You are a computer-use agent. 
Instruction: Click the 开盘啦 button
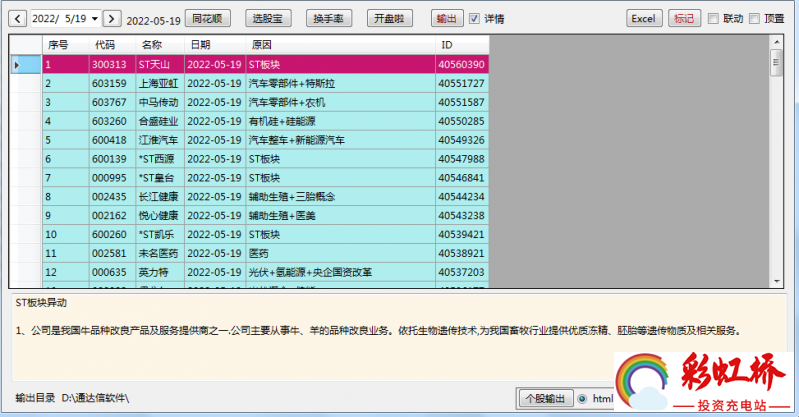coord(389,18)
